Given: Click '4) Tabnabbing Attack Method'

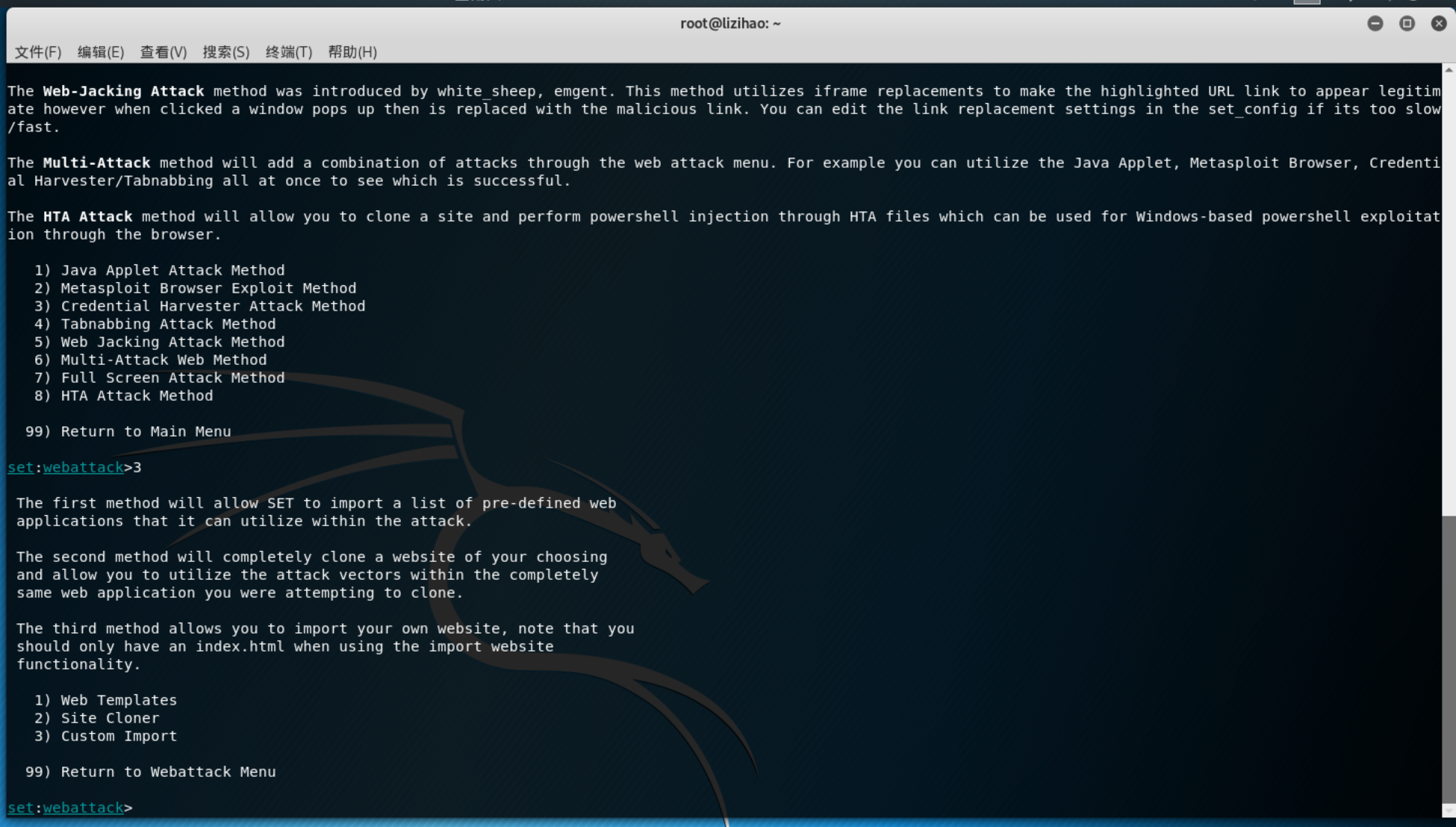Looking at the screenshot, I should point(155,324).
